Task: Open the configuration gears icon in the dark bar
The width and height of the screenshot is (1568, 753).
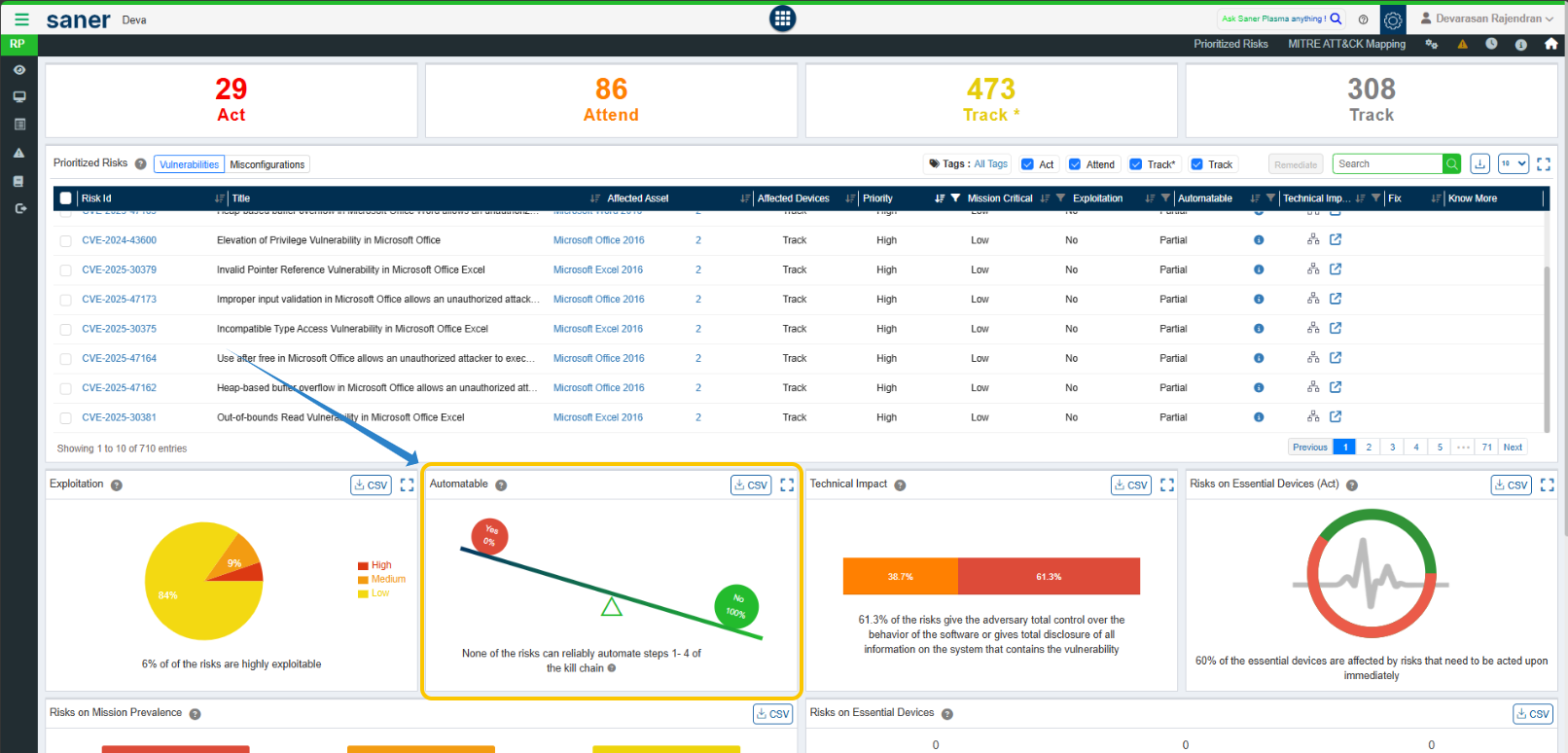Action: [1432, 44]
